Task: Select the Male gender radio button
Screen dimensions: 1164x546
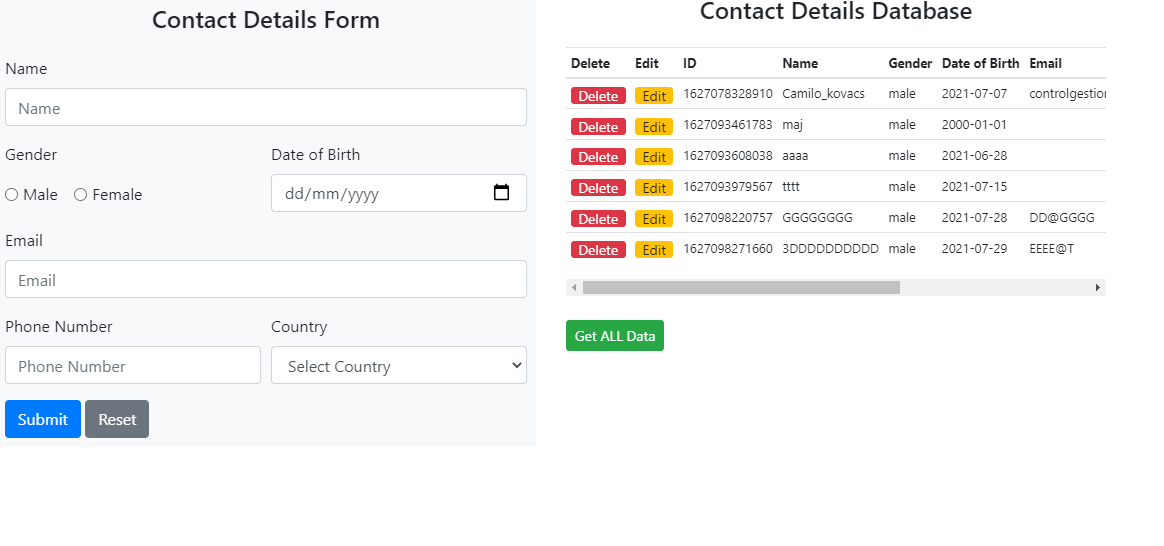Action: pyautogui.click(x=12, y=194)
